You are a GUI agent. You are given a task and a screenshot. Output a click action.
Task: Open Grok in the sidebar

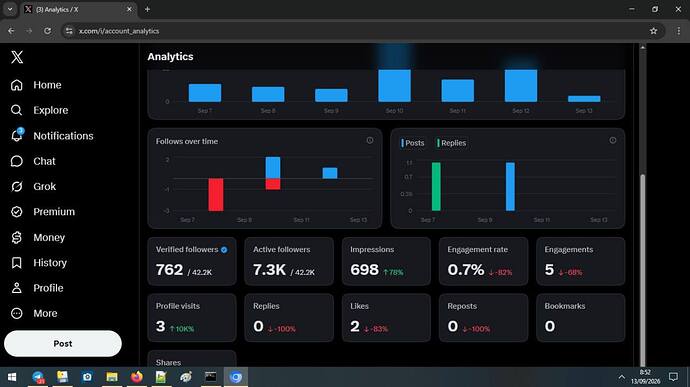[33, 187]
